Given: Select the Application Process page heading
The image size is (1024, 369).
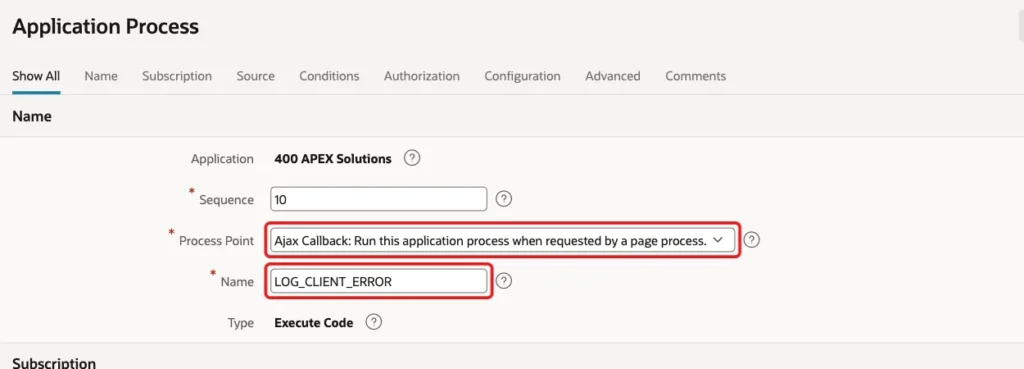Looking at the screenshot, I should click(106, 27).
